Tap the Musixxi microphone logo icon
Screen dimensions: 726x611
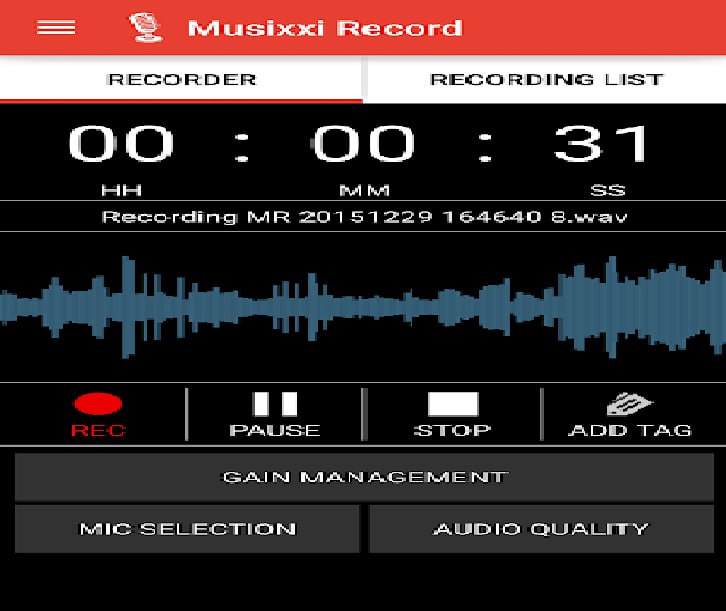145,27
